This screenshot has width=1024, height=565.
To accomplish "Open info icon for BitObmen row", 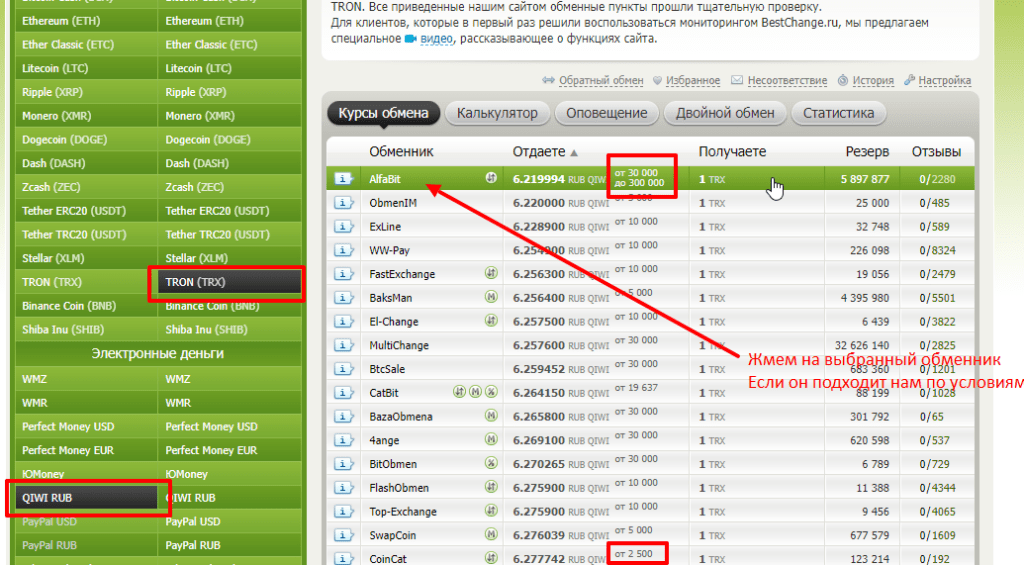I will [344, 464].
